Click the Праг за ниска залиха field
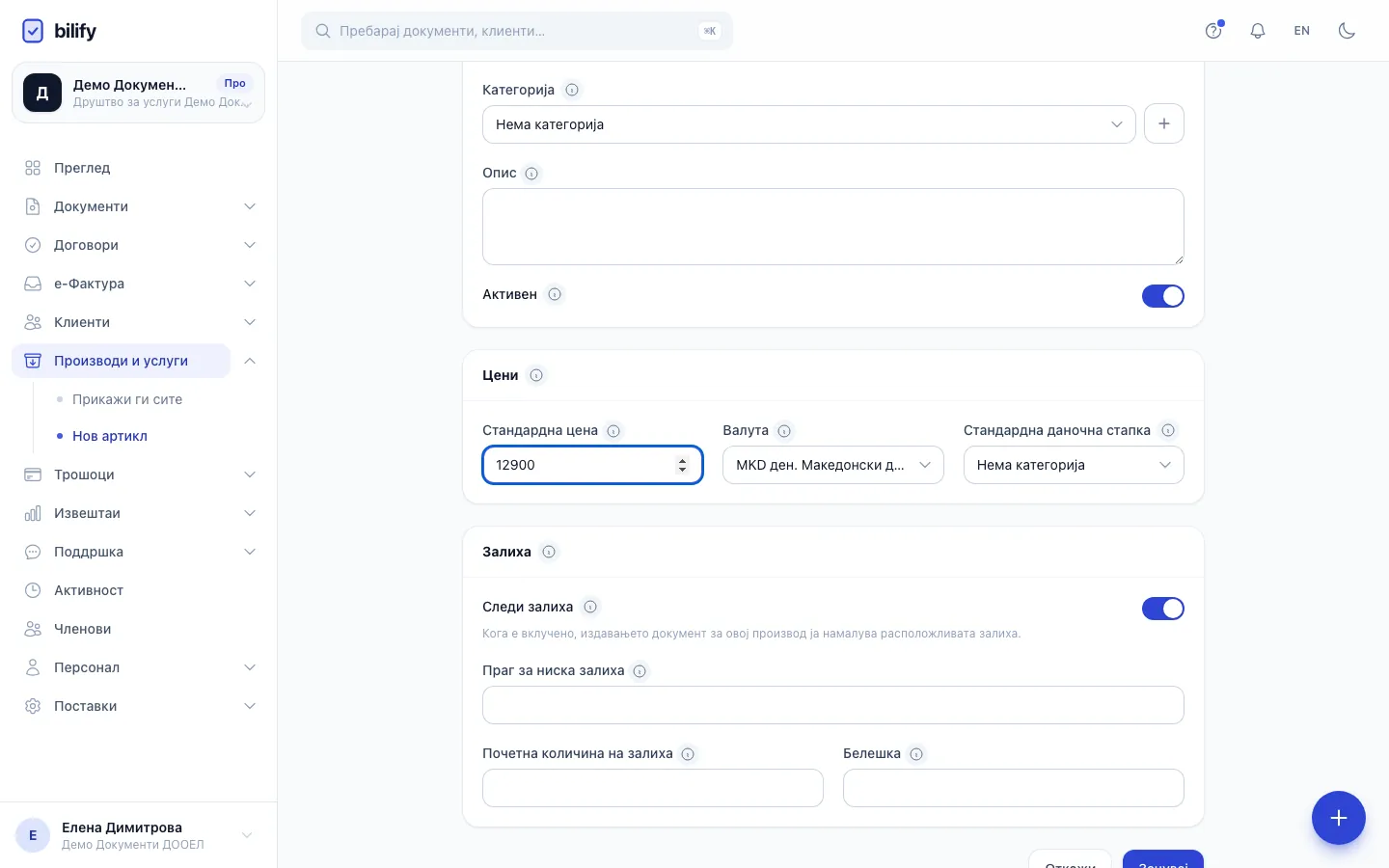The height and width of the screenshot is (868, 1389). (x=833, y=705)
